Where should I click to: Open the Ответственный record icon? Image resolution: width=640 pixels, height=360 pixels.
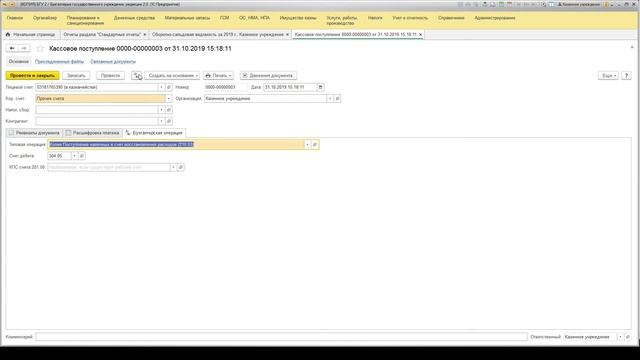click(628, 337)
